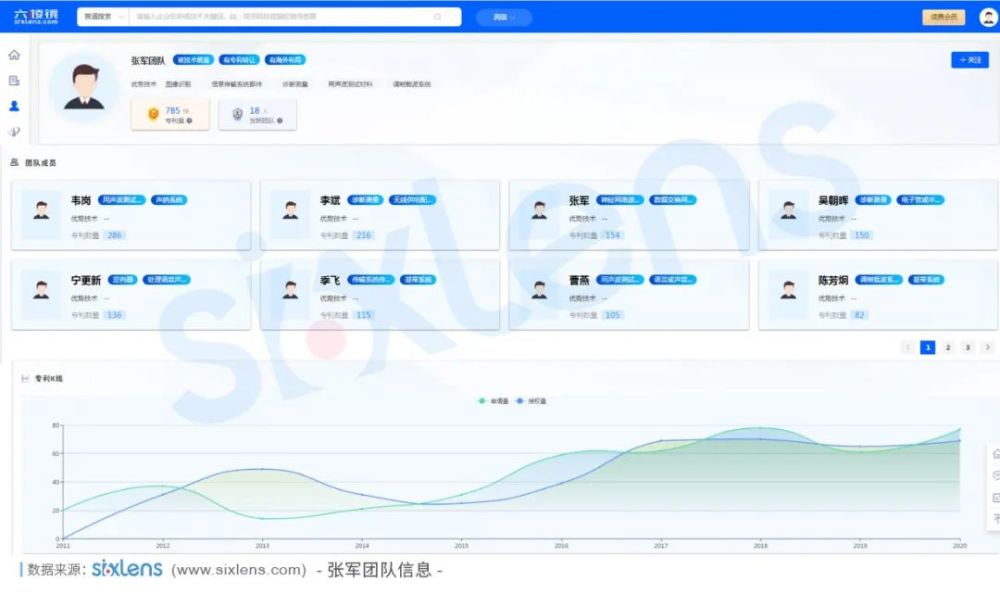The image size is (1000, 594).
Task: Select the person icon in left sidebar
Action: (x=14, y=106)
